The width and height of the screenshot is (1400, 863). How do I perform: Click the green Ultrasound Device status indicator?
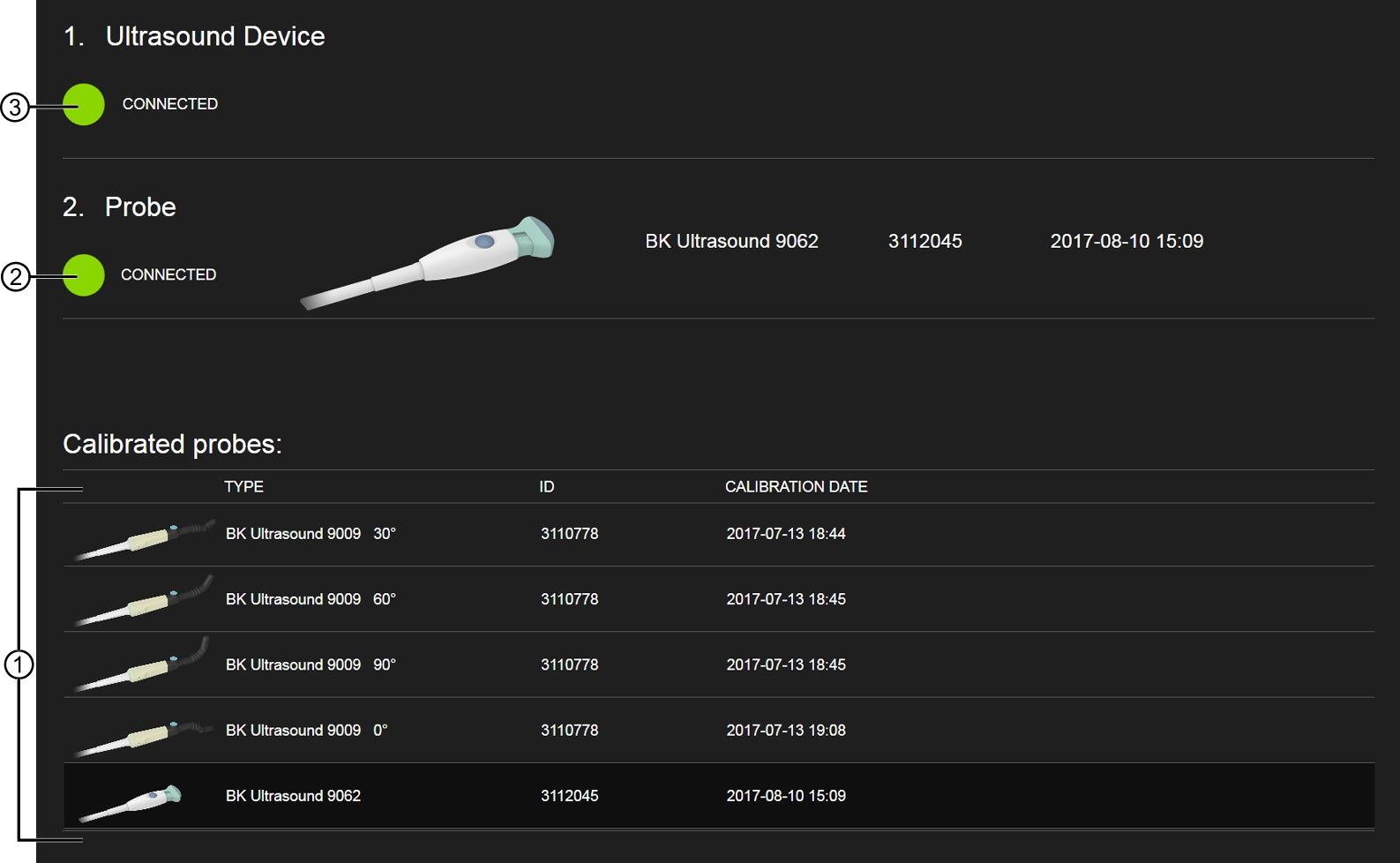[84, 104]
